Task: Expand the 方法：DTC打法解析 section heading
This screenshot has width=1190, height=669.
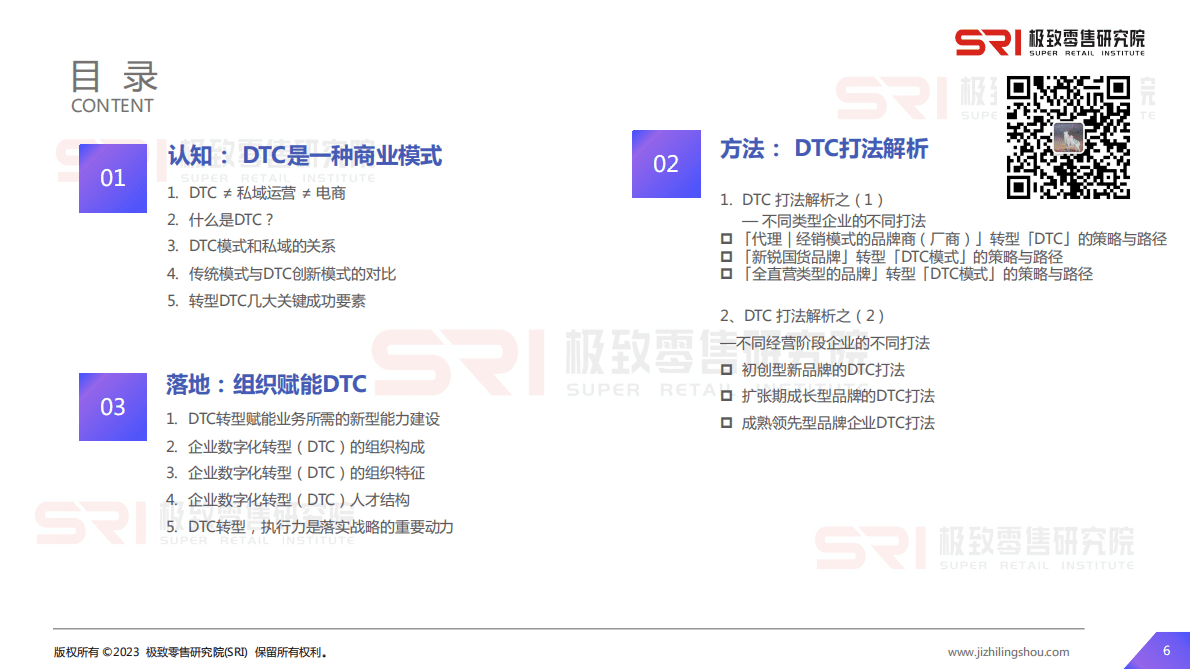Action: click(x=822, y=149)
